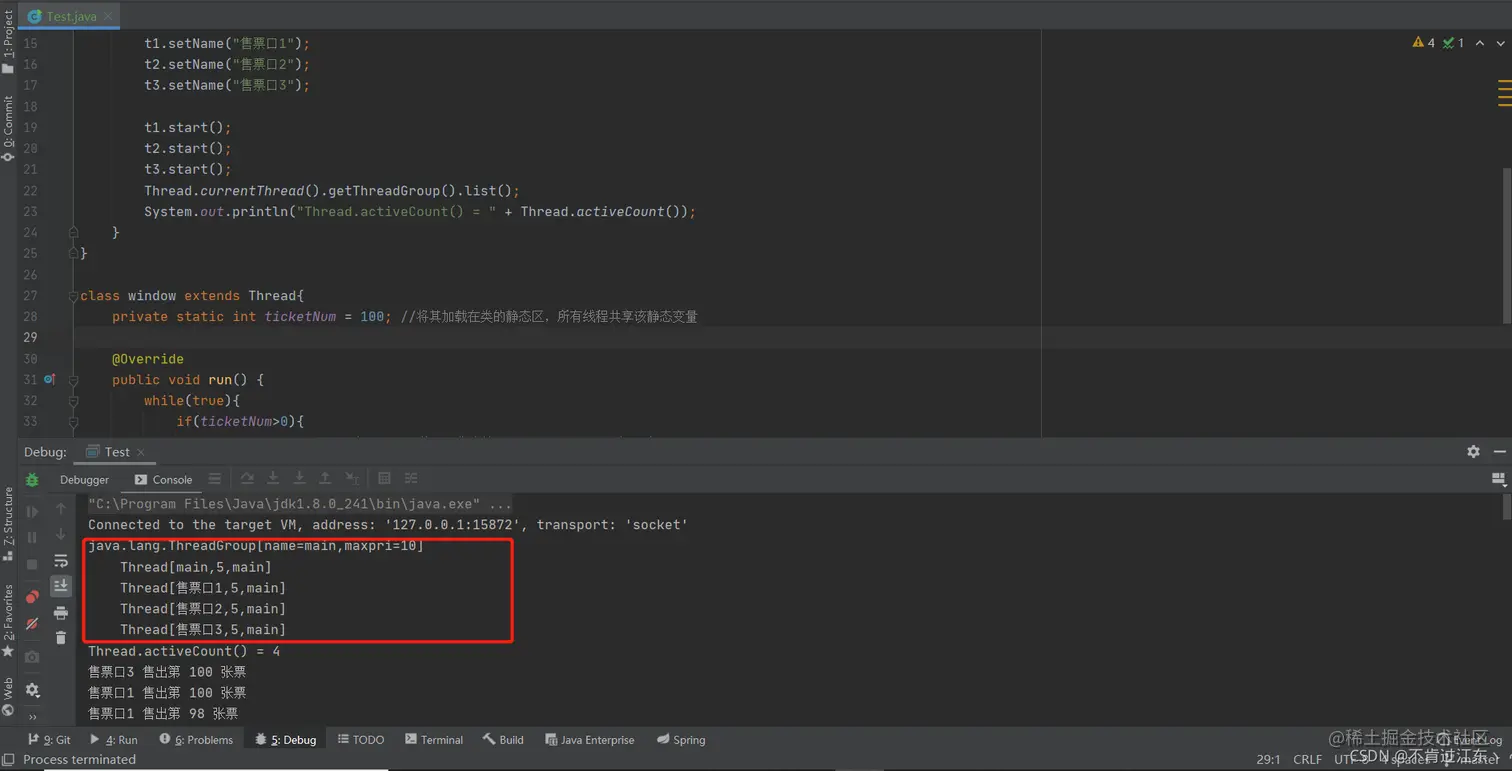Click the console down-arrow stack trace icon
Viewport: 1512px width, 771px height.
pos(61,535)
